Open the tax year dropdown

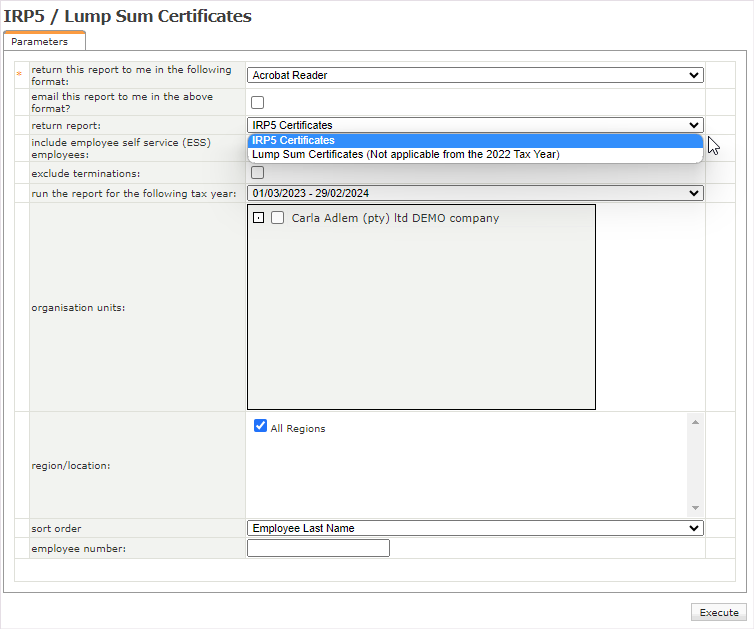(x=475, y=193)
